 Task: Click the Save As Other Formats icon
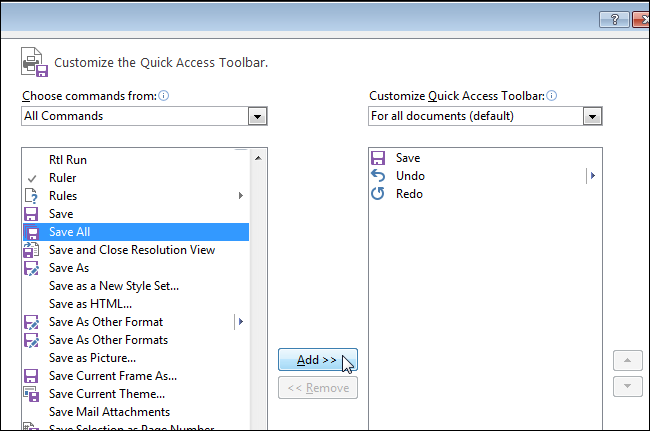(x=31, y=340)
